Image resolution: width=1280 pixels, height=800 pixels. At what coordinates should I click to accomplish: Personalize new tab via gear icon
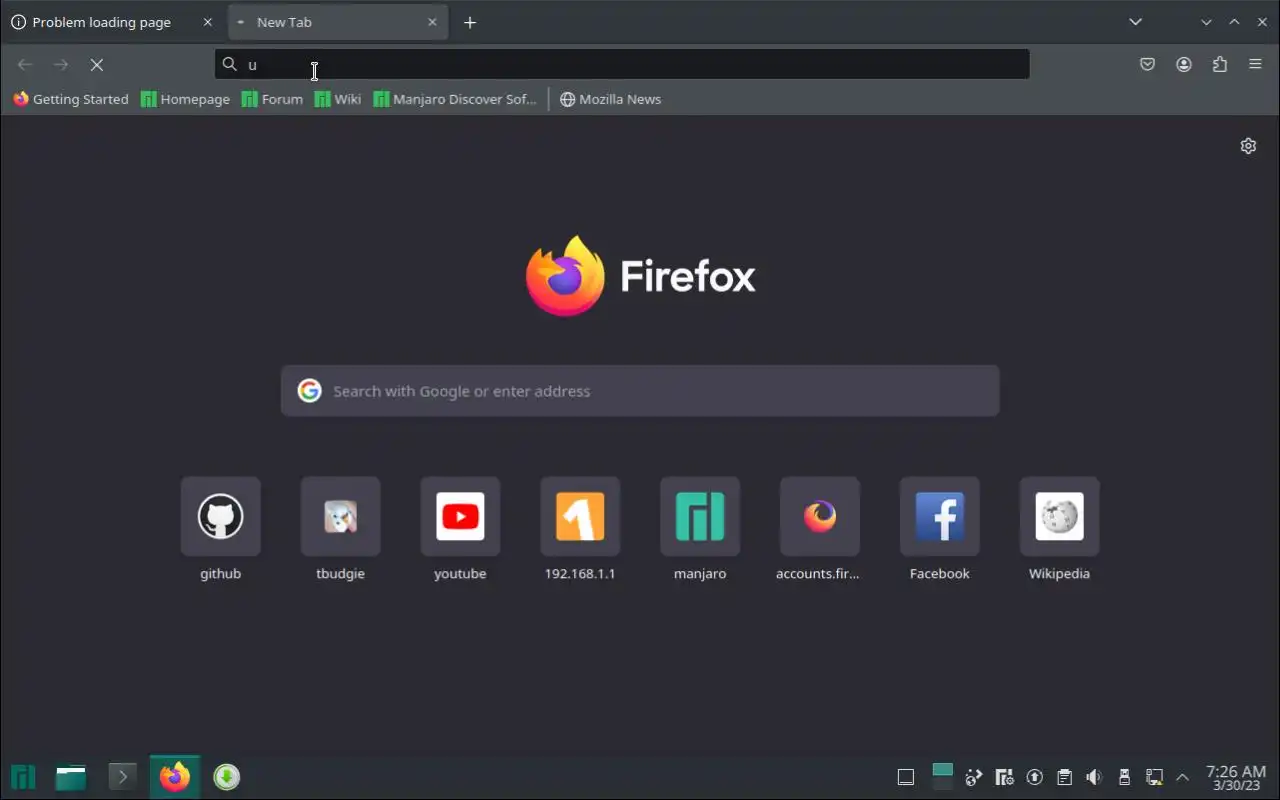coord(1248,146)
